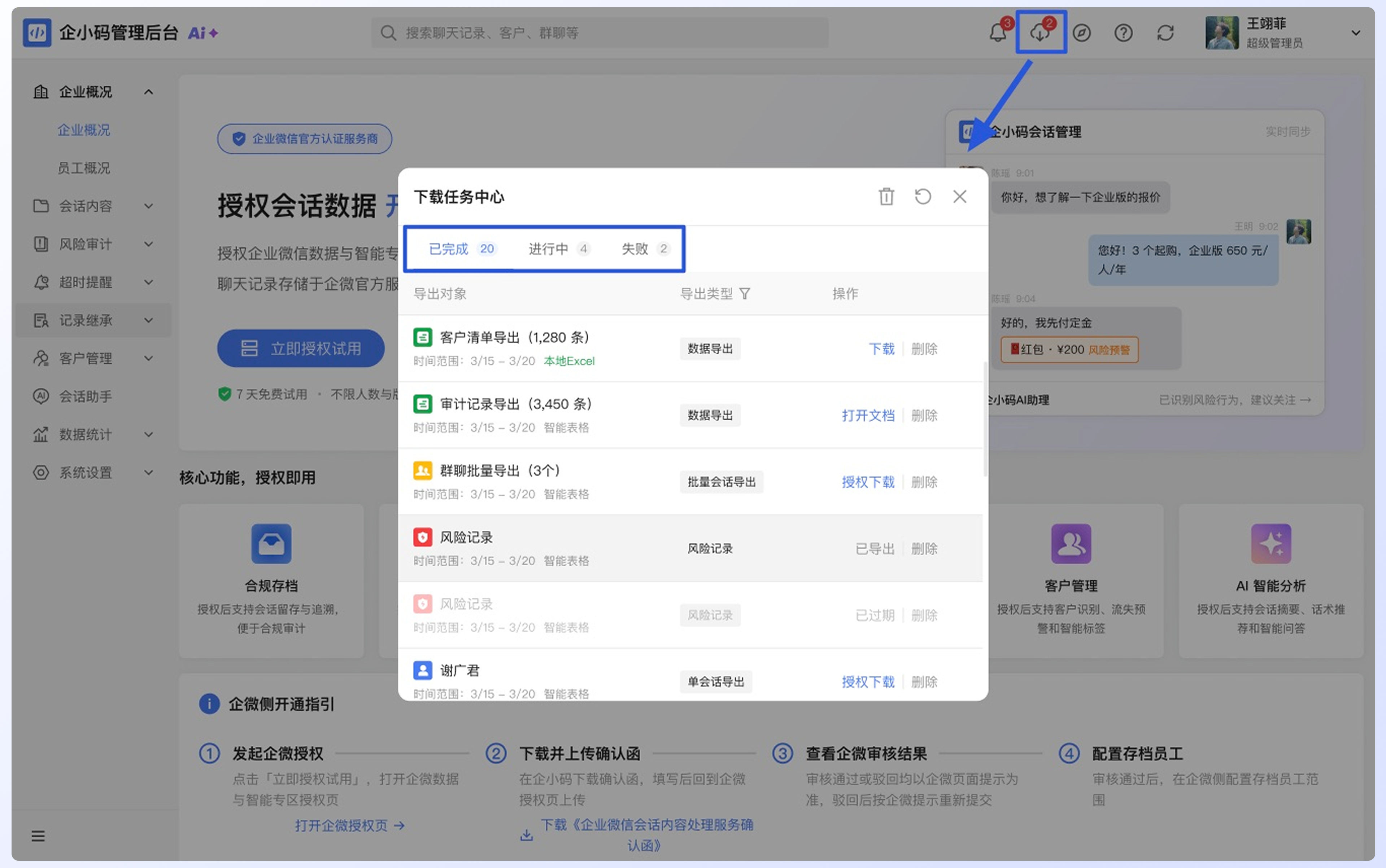Click the AI 智能分析 card icon
This screenshot has width=1386, height=868.
1271,543
